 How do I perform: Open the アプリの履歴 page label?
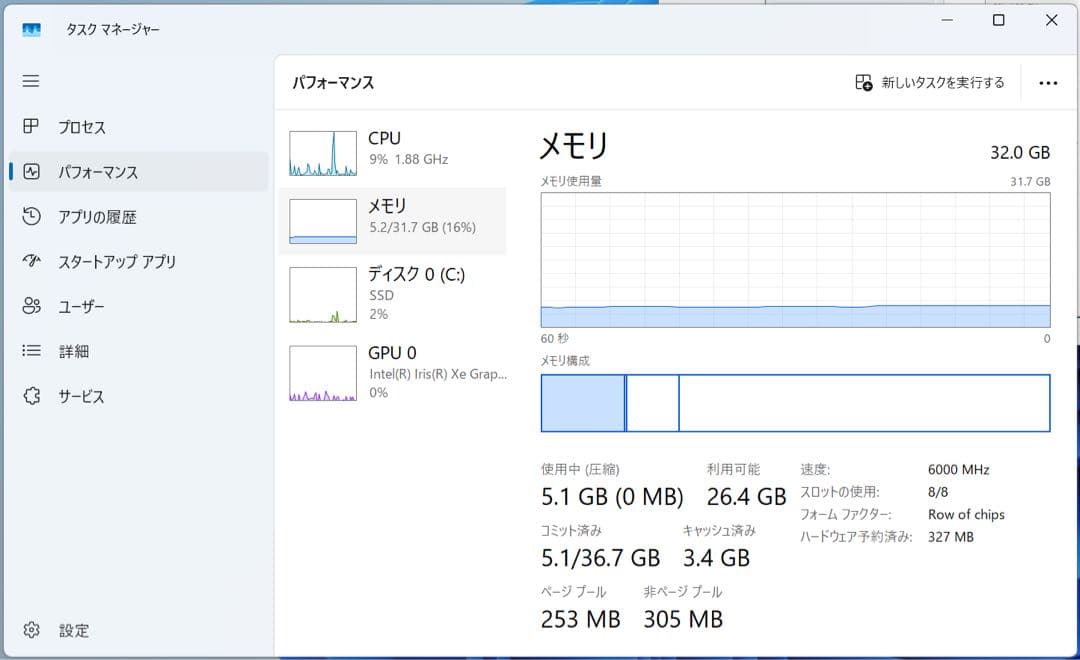(x=97, y=217)
